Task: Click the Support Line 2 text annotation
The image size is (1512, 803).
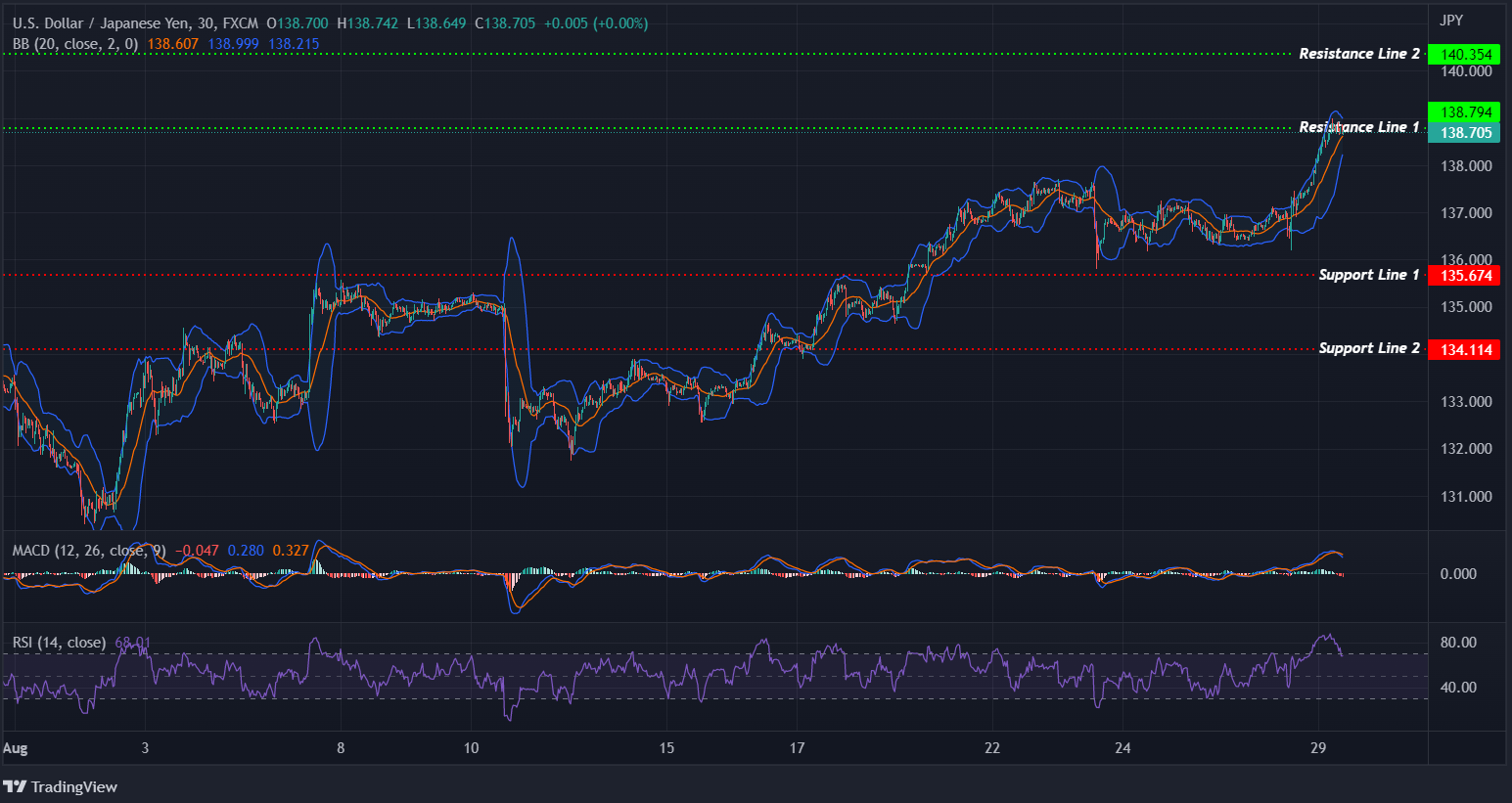Action: coord(1369,347)
